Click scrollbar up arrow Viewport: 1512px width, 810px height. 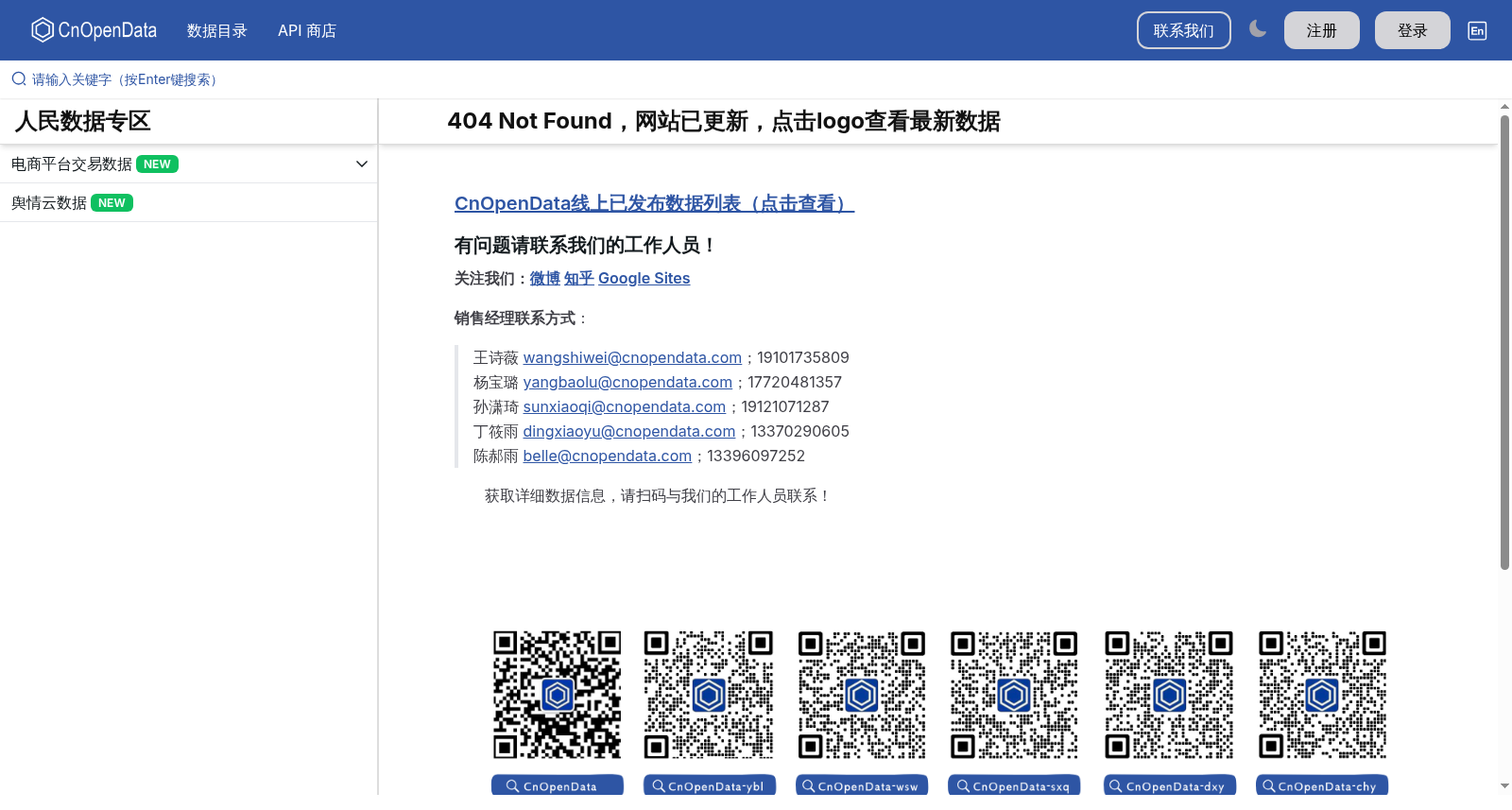coord(1504,107)
